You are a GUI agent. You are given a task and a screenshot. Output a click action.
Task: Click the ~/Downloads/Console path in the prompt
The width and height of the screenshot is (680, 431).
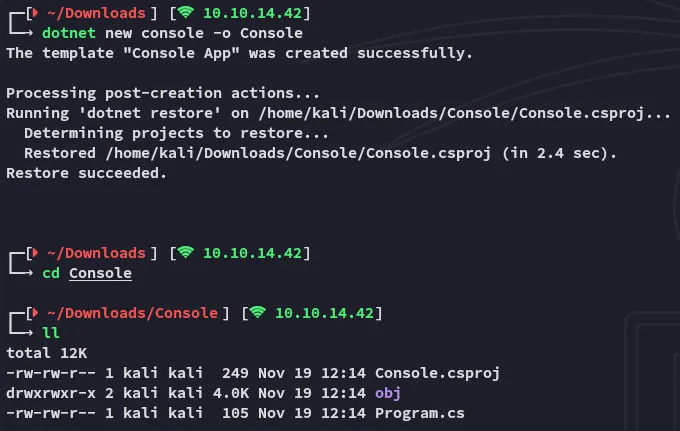[133, 312]
